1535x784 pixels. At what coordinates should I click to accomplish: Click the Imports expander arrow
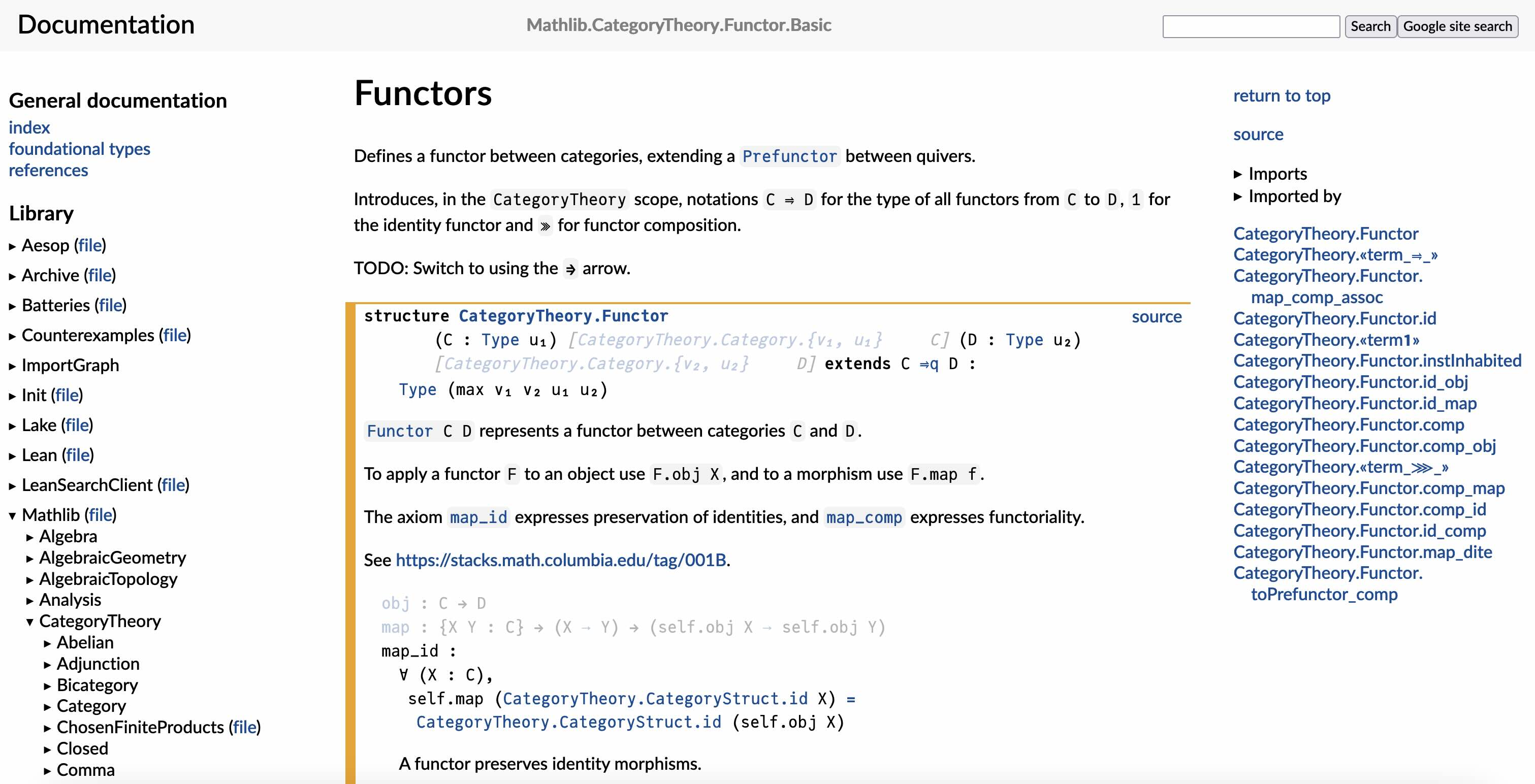1238,173
